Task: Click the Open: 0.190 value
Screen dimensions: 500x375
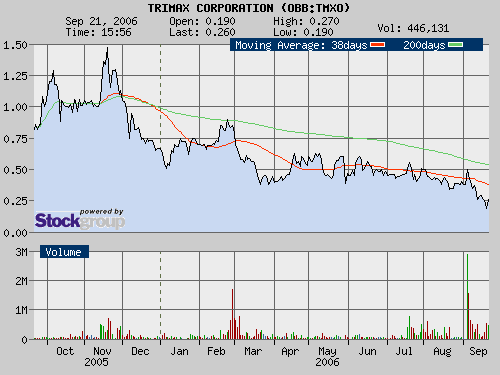Action: click(x=202, y=21)
